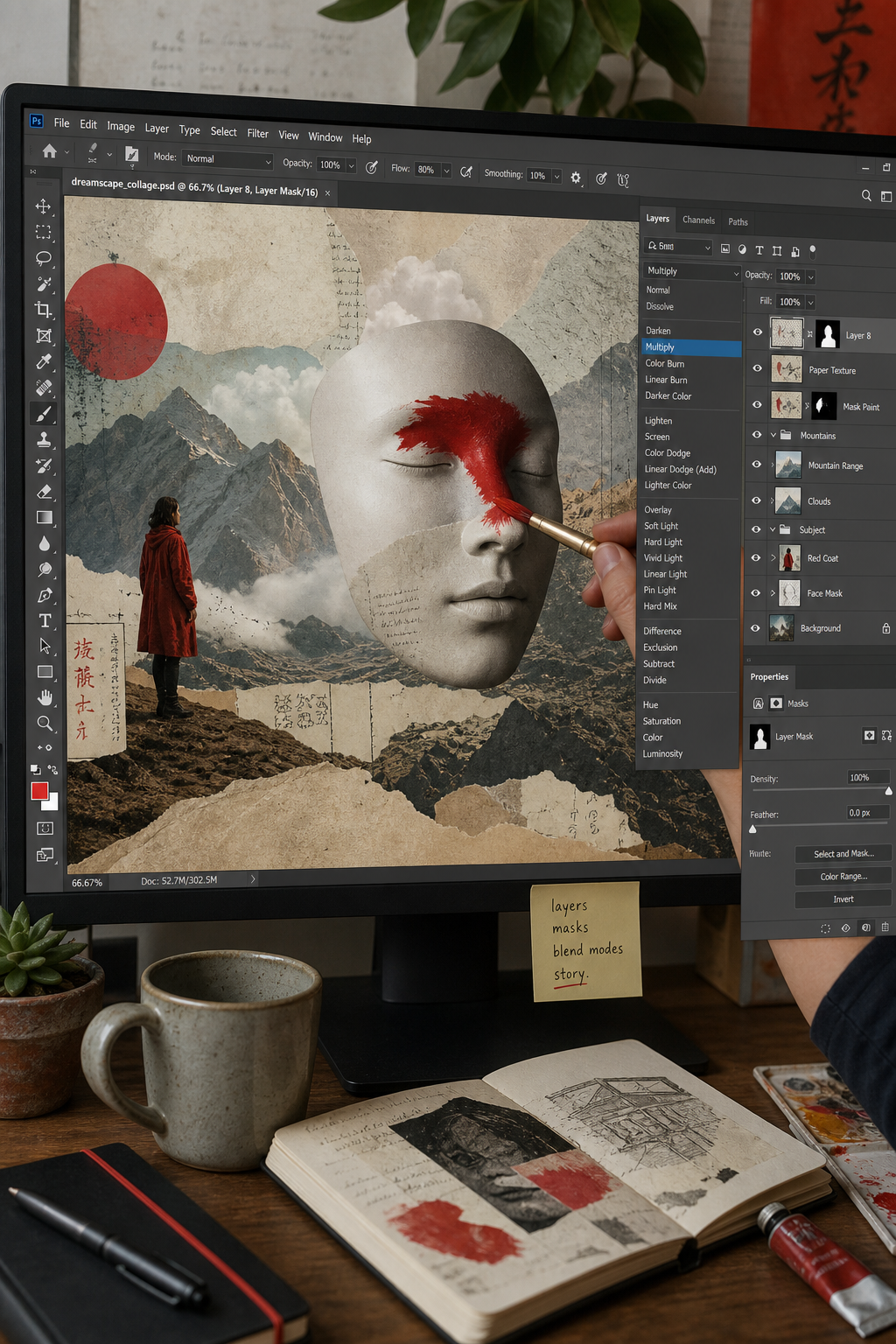Viewport: 896px width, 1344px height.
Task: Select the Dodge tool
Action: point(45,570)
